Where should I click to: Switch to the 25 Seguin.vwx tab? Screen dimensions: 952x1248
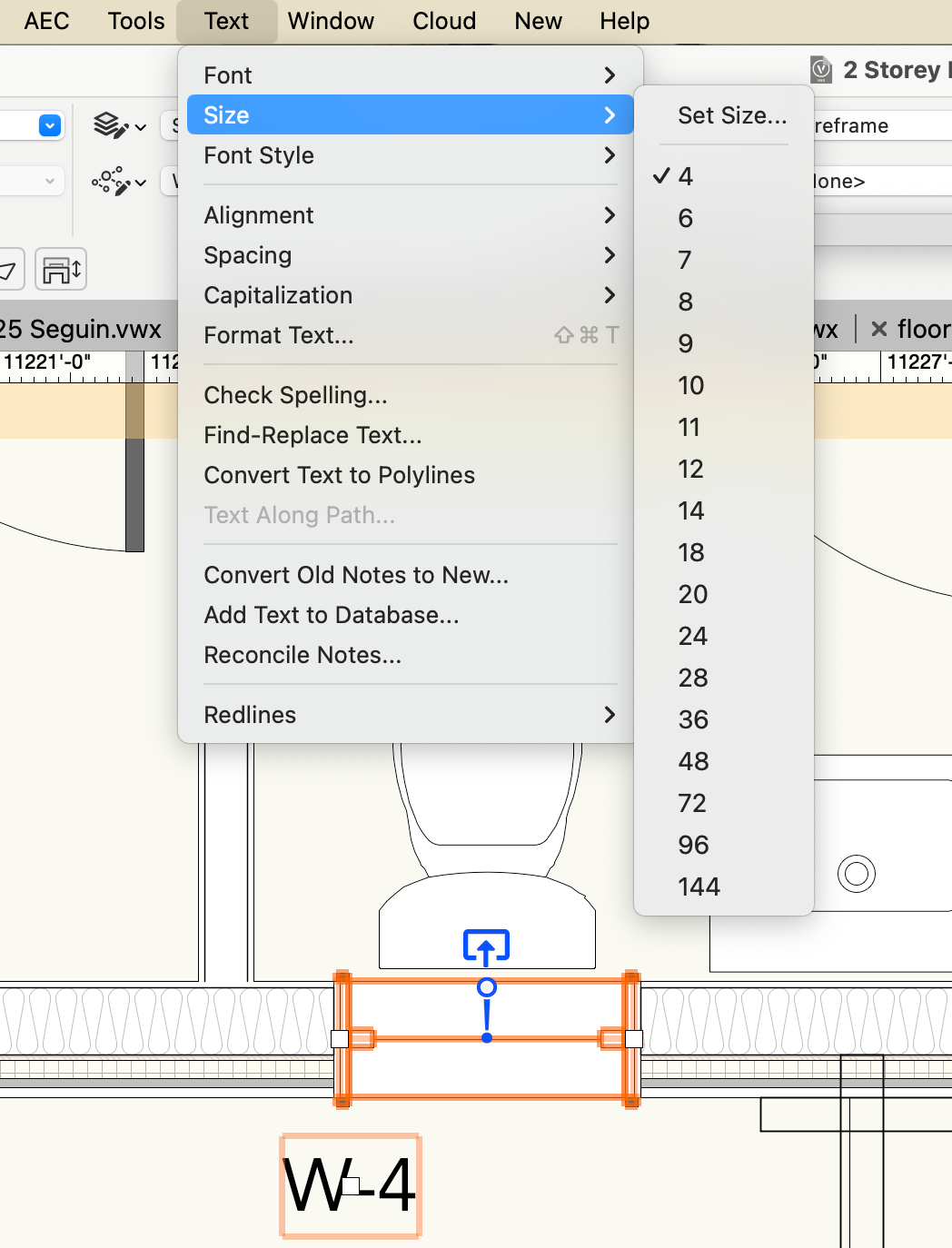82,329
